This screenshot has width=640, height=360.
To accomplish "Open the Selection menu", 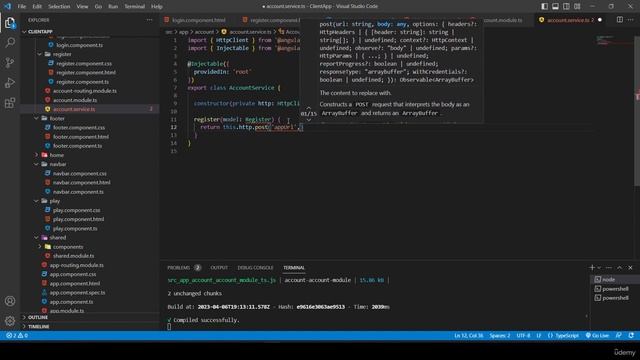I will click(x=59, y=6).
